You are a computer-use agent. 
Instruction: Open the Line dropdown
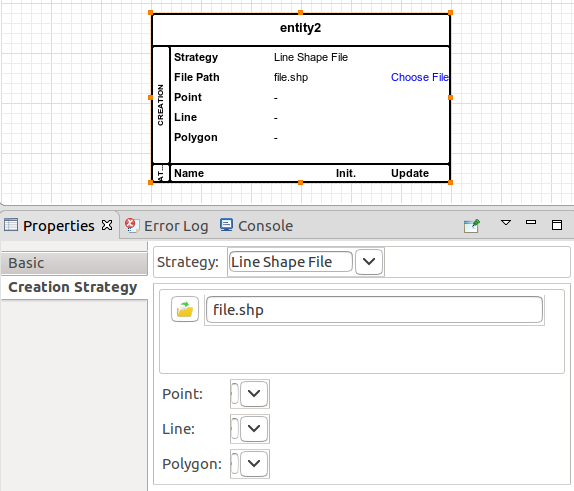[x=254, y=428]
